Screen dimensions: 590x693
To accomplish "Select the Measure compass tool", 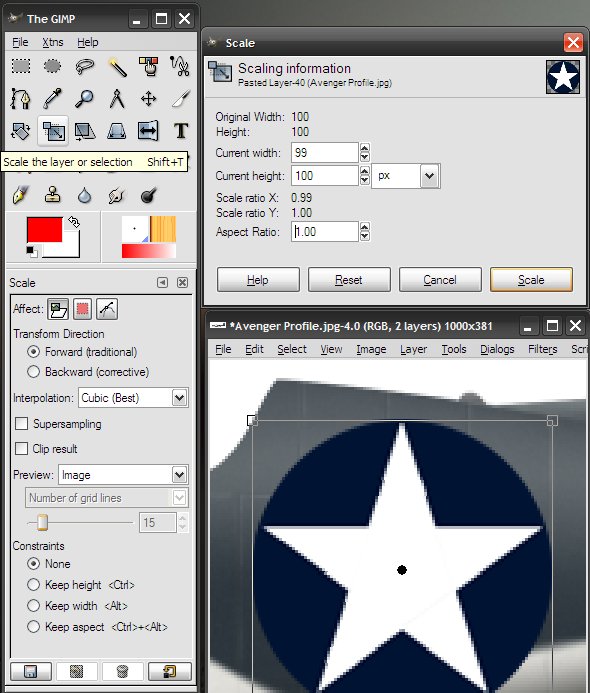I will pos(117,99).
